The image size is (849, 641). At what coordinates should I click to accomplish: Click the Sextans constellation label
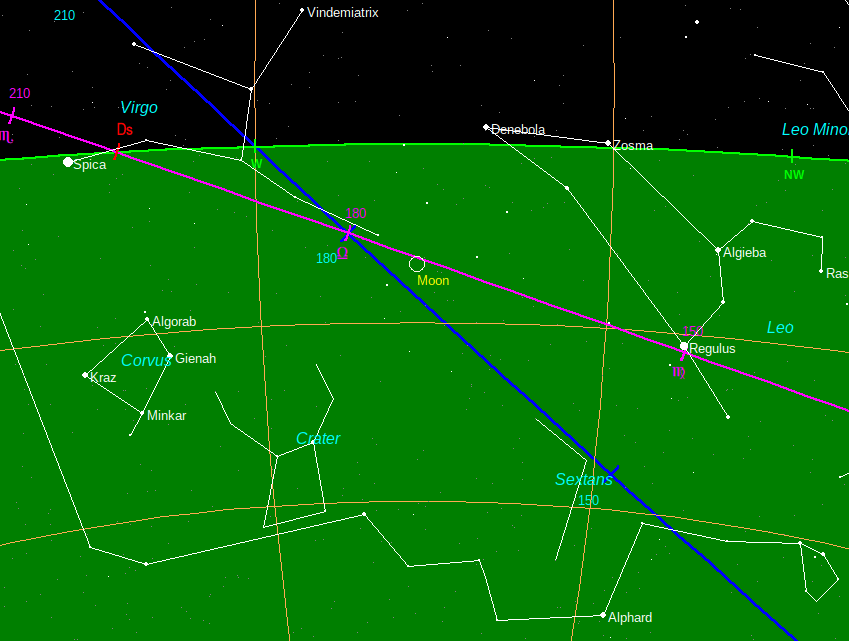coord(583,480)
